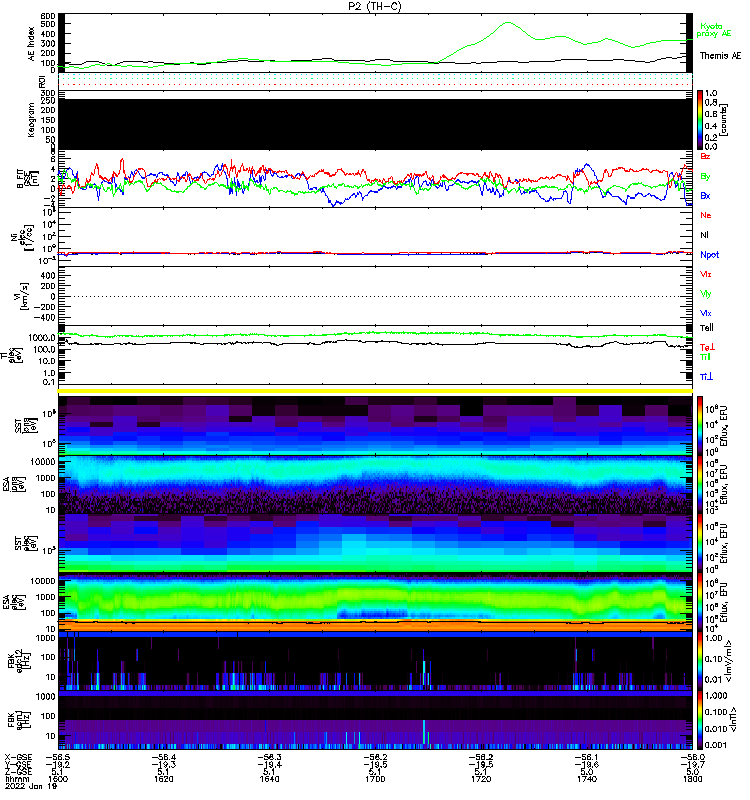This screenshot has height=800, width=750.
Task: Click the date label 2022 Jan 19
Action: [31, 786]
